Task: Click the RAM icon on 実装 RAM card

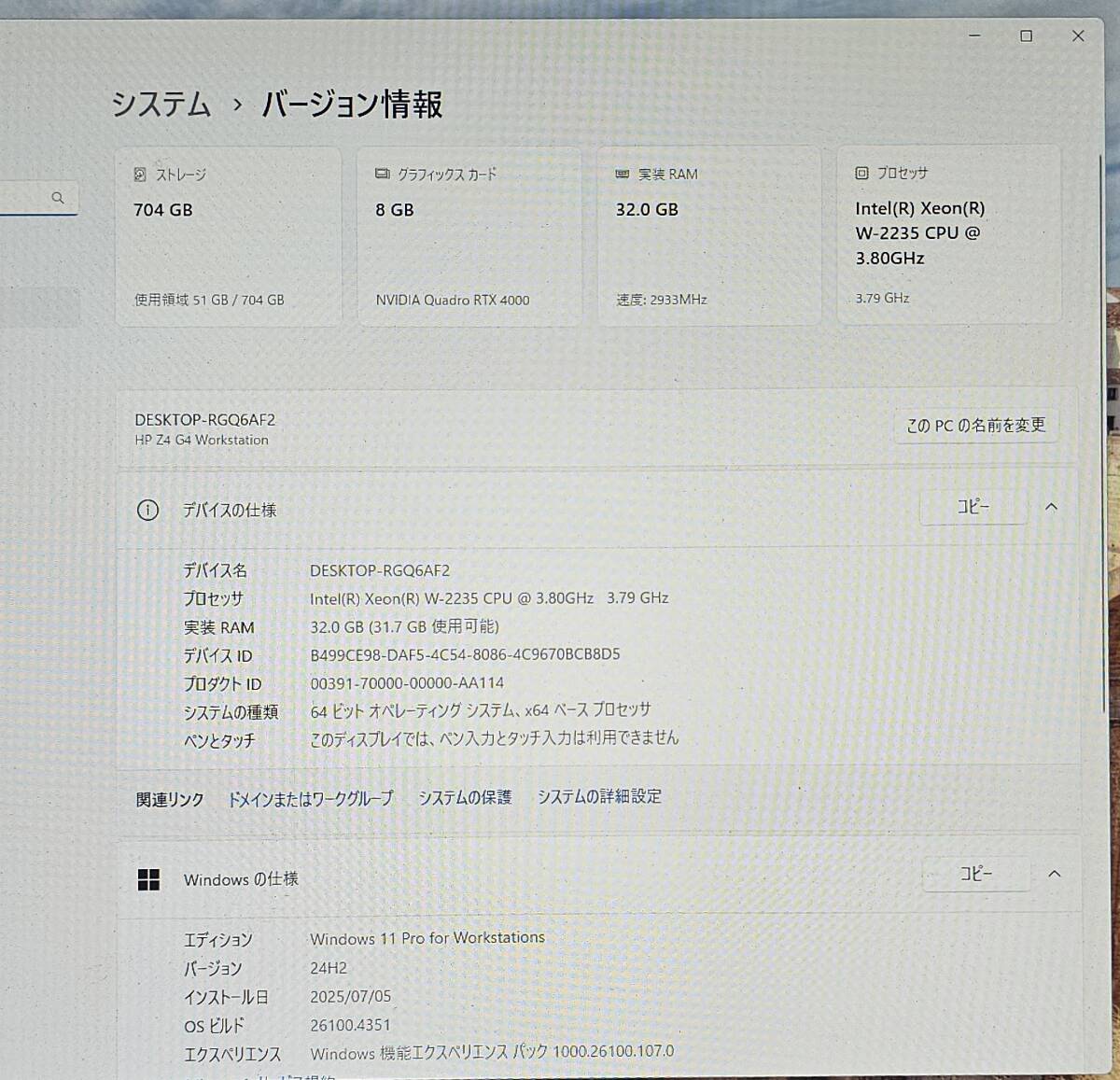Action: (623, 175)
